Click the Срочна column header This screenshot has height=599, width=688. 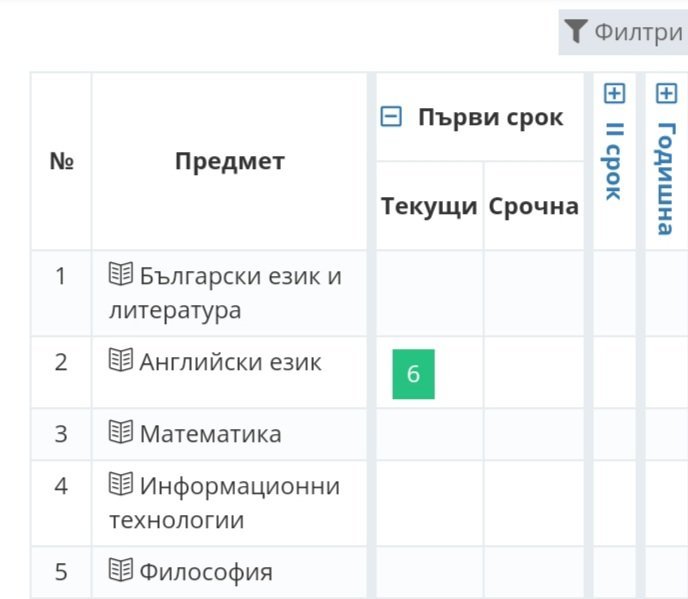(534, 206)
